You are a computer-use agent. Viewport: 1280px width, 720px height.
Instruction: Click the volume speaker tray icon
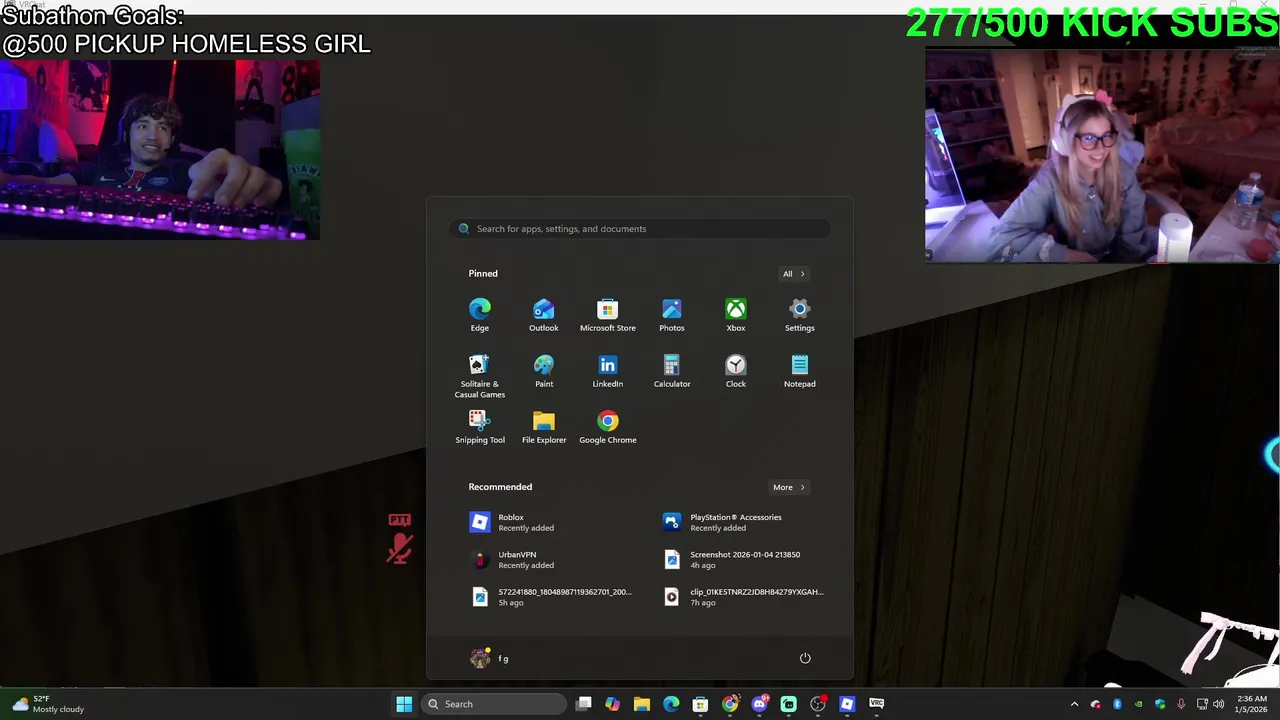tap(1219, 704)
